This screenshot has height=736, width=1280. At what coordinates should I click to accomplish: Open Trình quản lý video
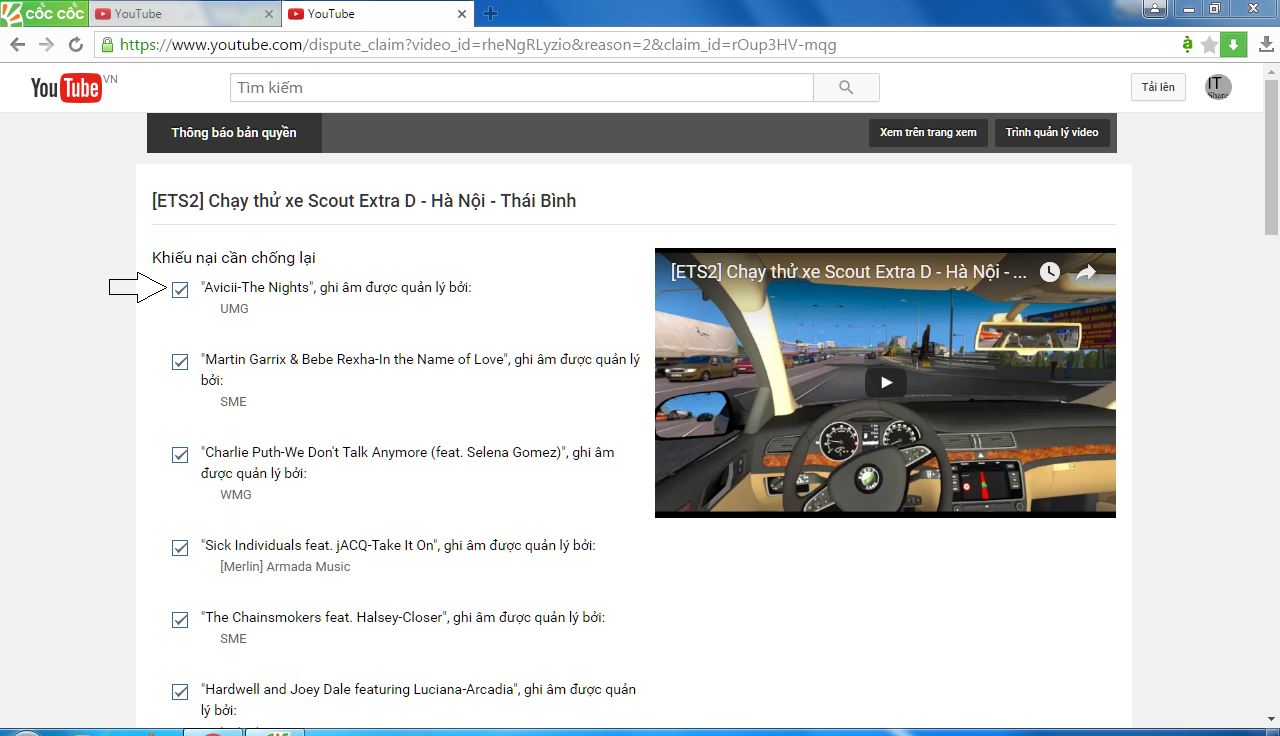(1052, 133)
